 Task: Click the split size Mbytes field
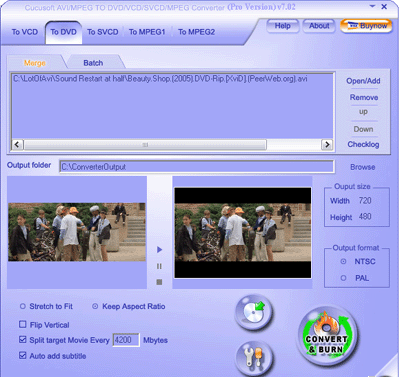point(126,340)
